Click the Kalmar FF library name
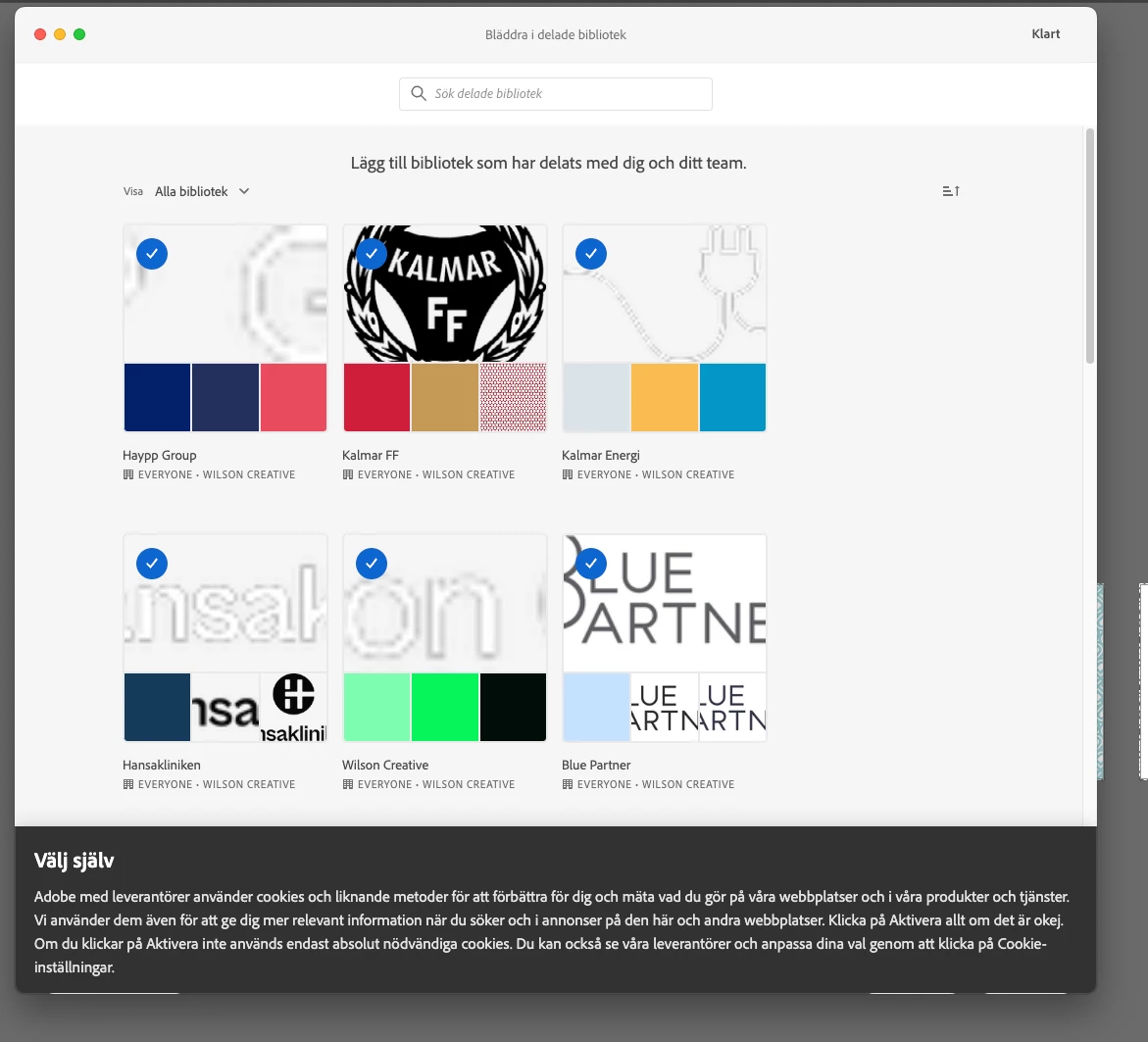 coord(371,455)
